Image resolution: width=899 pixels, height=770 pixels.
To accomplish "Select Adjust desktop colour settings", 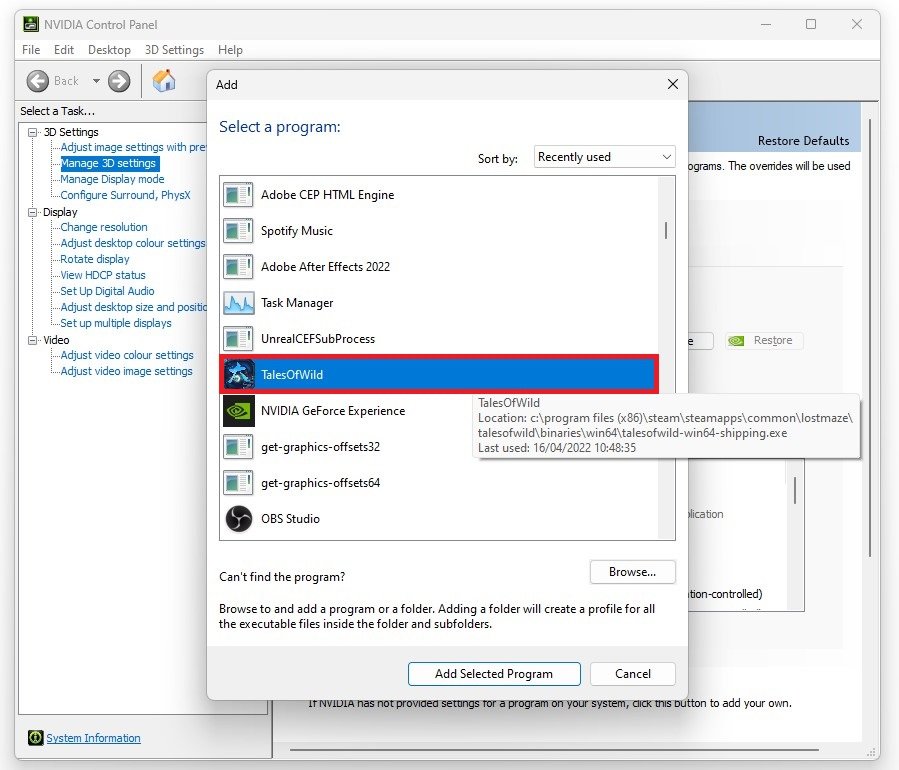I will pyautogui.click(x=133, y=243).
